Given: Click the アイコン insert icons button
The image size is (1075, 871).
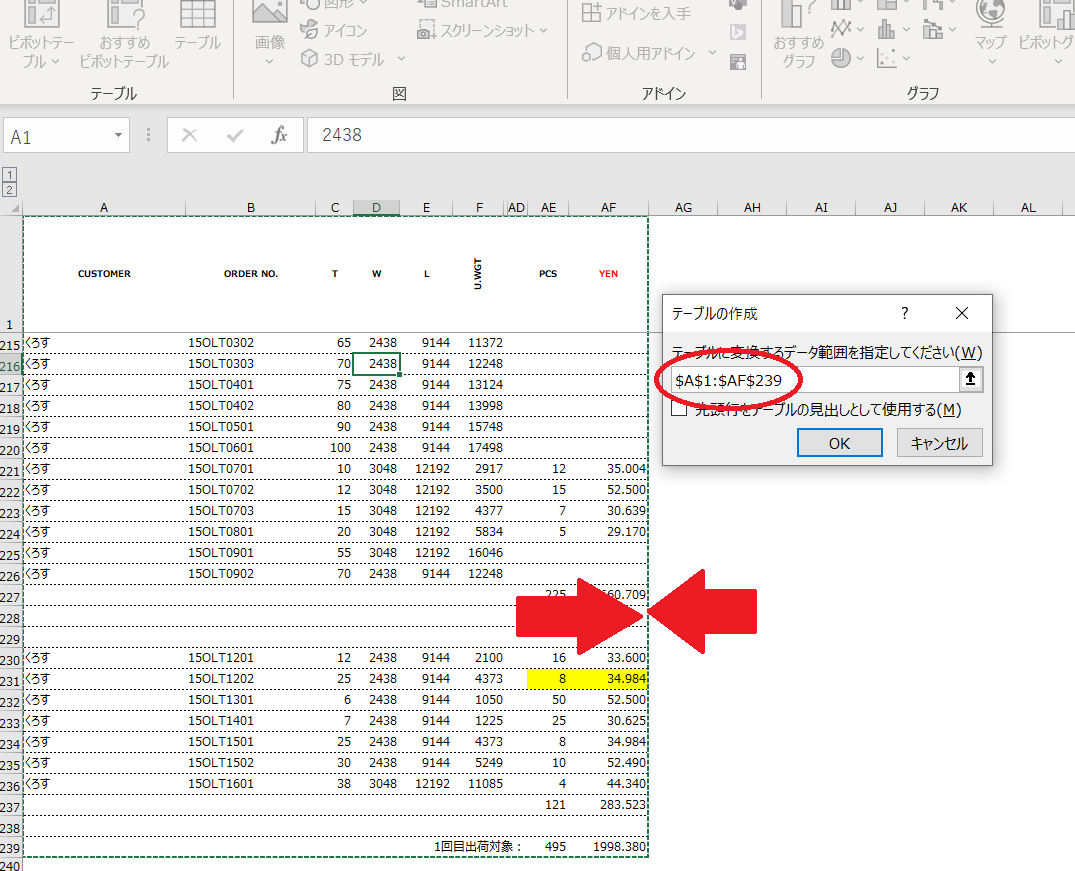Looking at the screenshot, I should [x=334, y=30].
